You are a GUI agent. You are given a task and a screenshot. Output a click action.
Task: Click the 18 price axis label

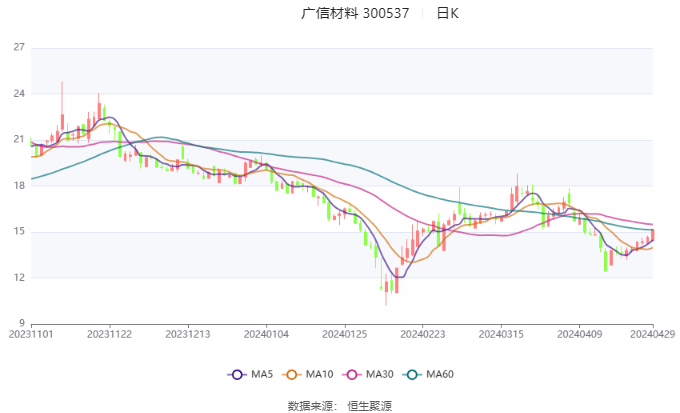[x=19, y=186]
